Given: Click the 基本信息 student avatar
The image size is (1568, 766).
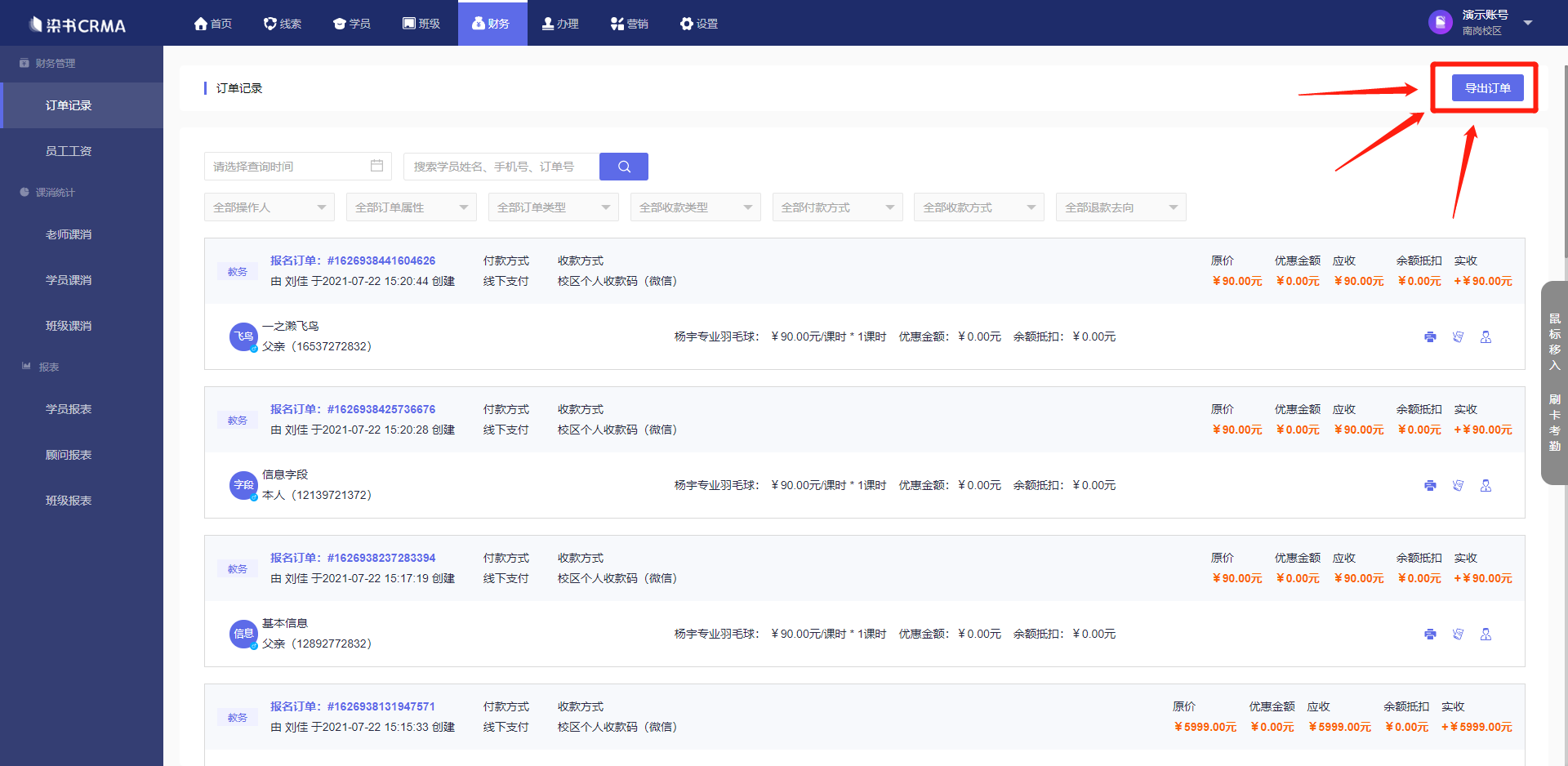Looking at the screenshot, I should [x=243, y=634].
